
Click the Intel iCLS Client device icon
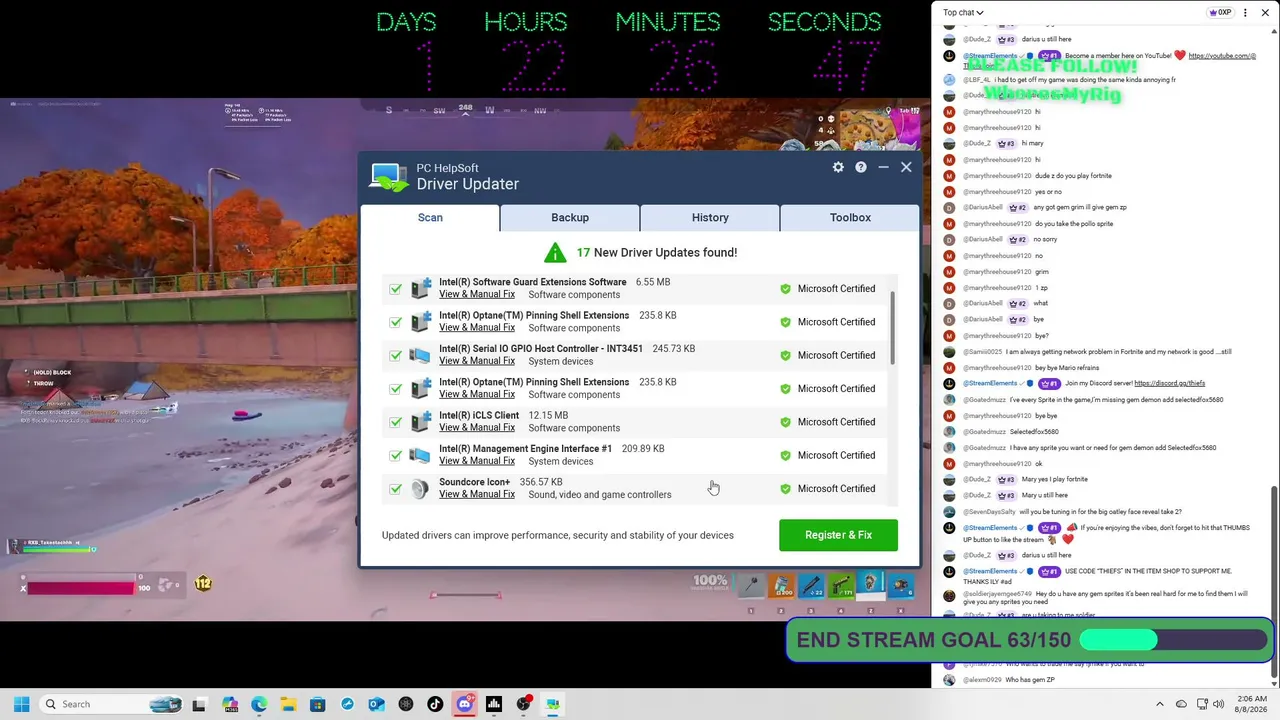click(x=420, y=422)
